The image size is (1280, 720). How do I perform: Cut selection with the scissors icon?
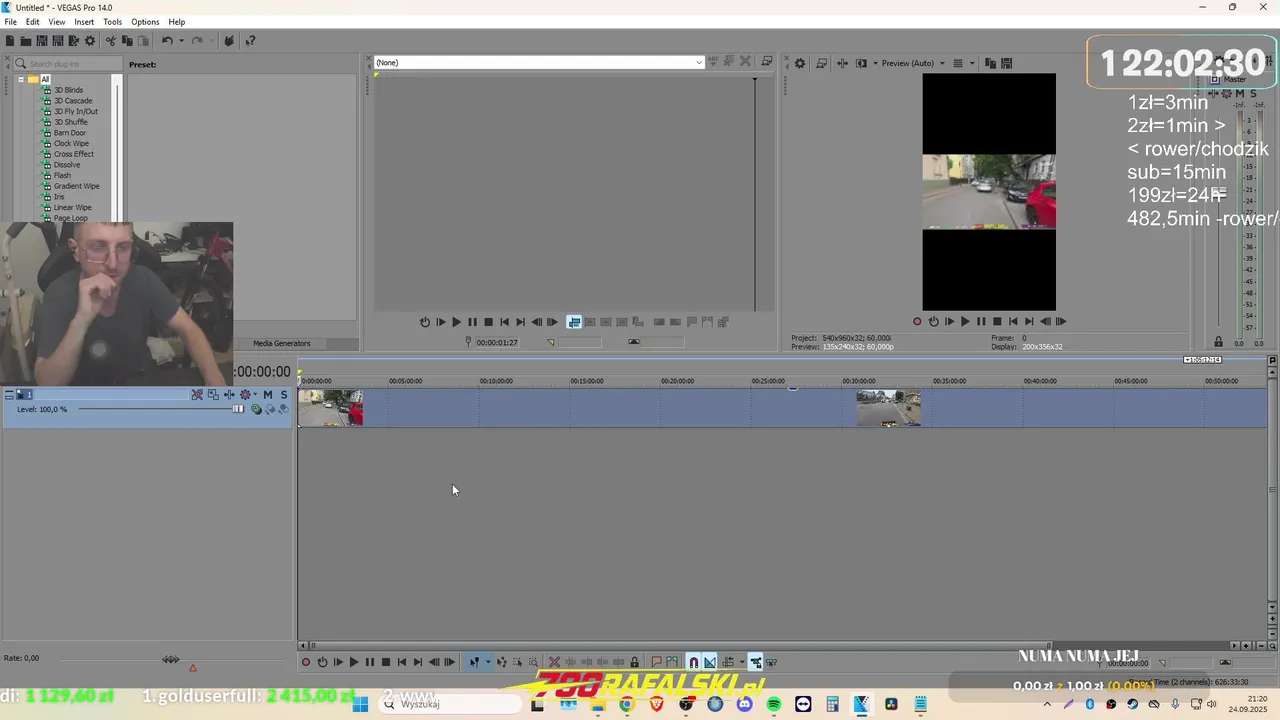click(111, 41)
